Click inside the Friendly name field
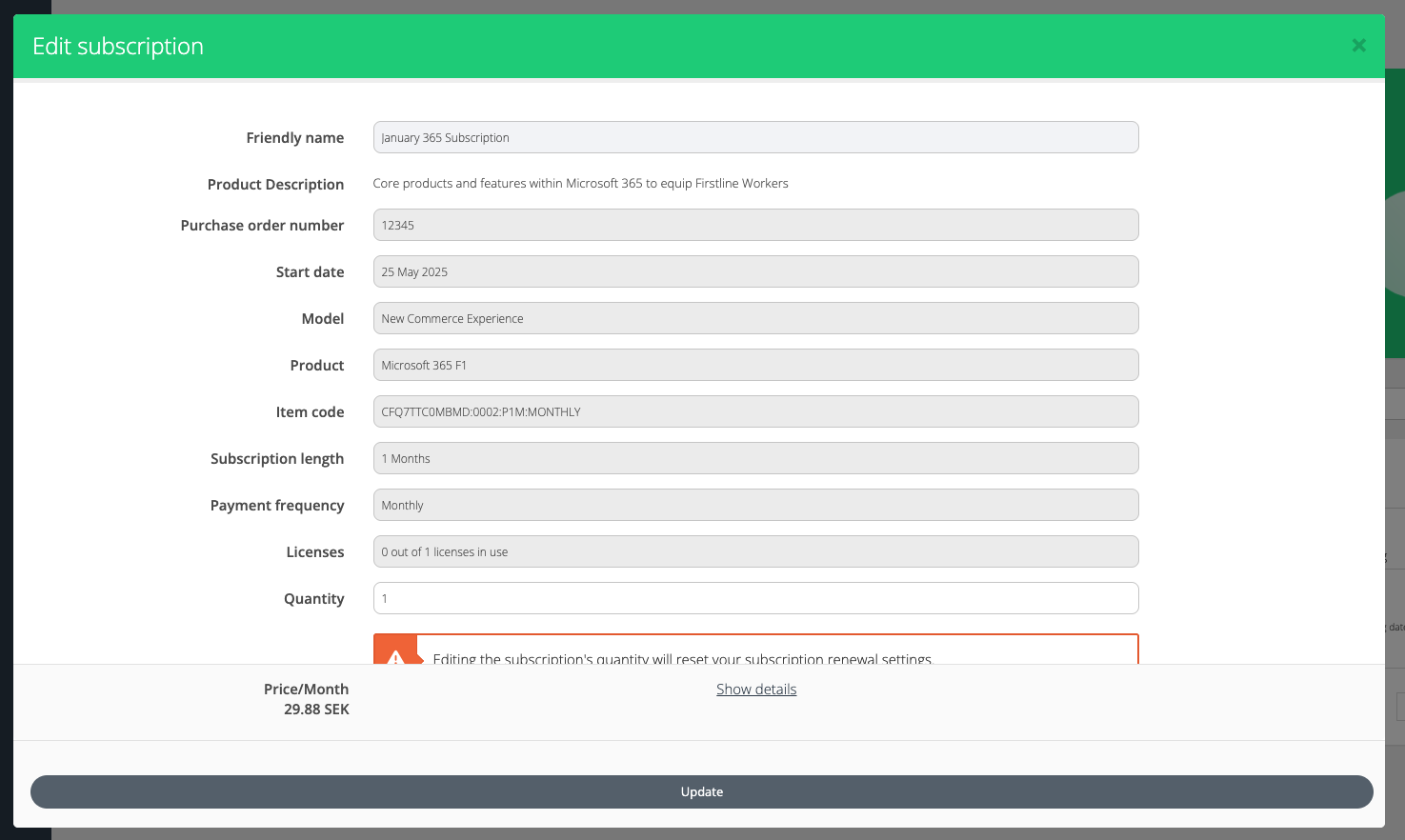Screen dimensions: 1405x840 click(x=756, y=137)
